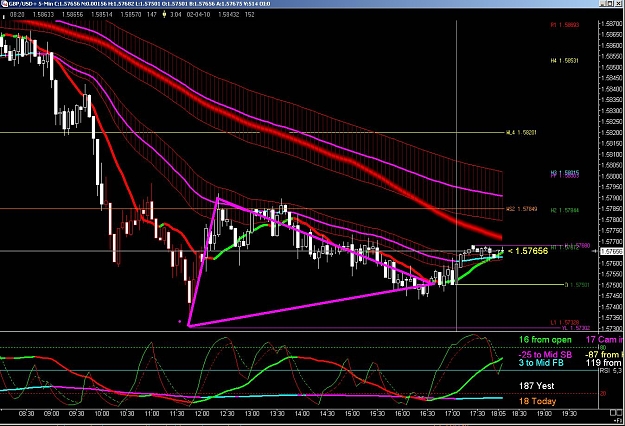Viewport: 625px width, 426px height.
Task: Click the 14:00 mark on the time axis
Action: click(302, 414)
